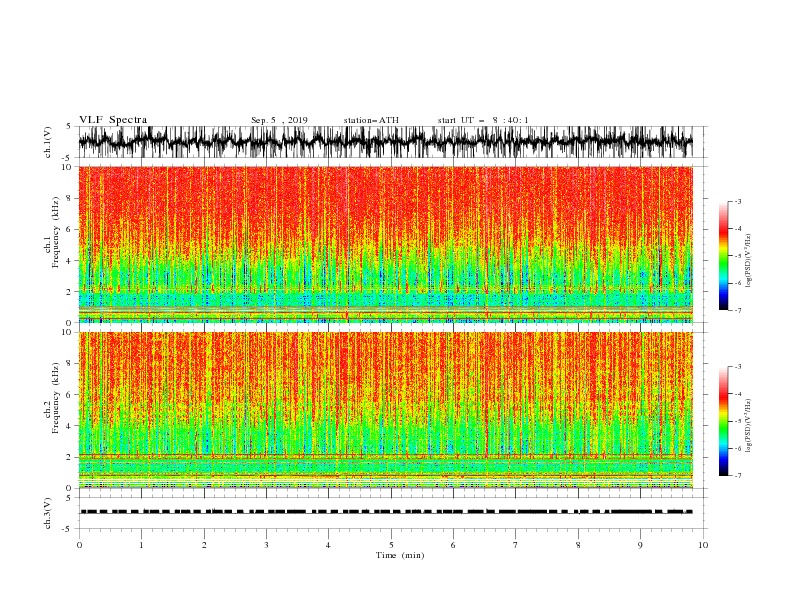This screenshot has height=612, width=792.
Task: Click the 'station=ATH' label
Action: (x=371, y=120)
